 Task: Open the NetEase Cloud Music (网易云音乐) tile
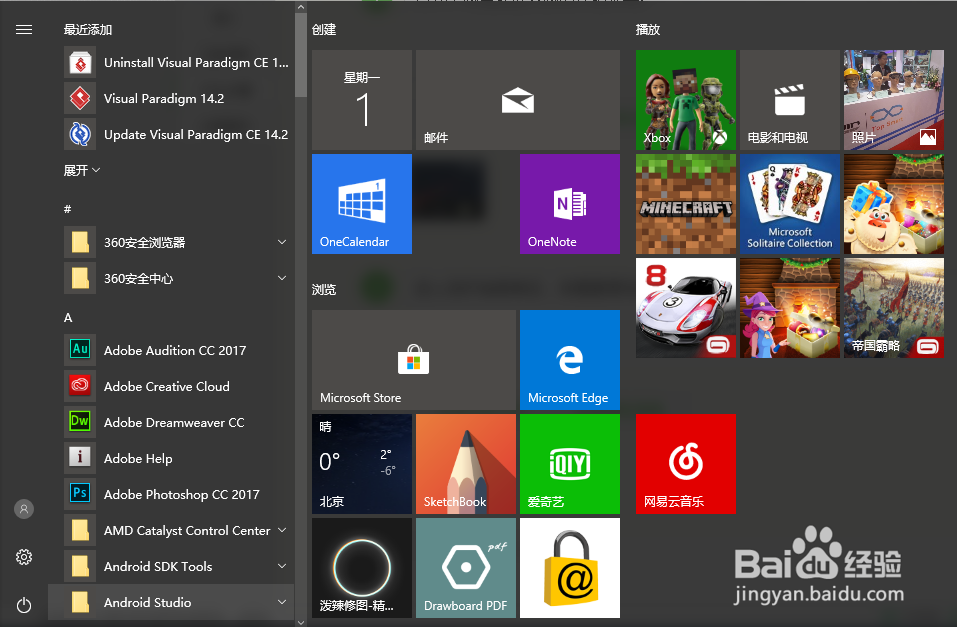686,464
